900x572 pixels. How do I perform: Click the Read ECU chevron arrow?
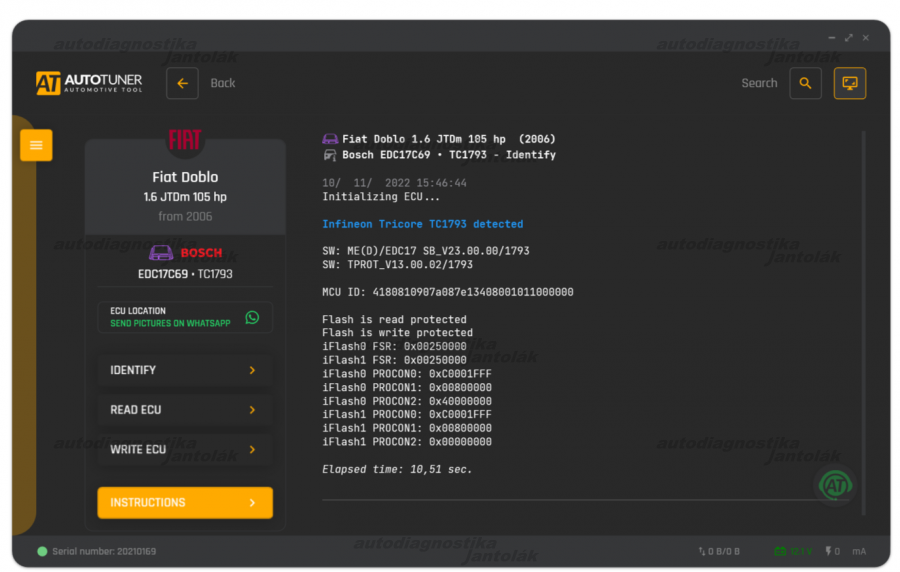click(252, 410)
